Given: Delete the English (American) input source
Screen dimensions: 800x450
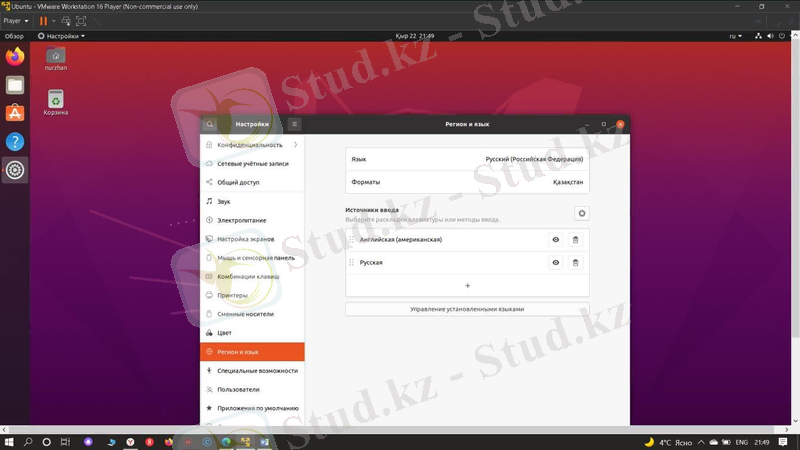Looking at the screenshot, I should pyautogui.click(x=575, y=240).
